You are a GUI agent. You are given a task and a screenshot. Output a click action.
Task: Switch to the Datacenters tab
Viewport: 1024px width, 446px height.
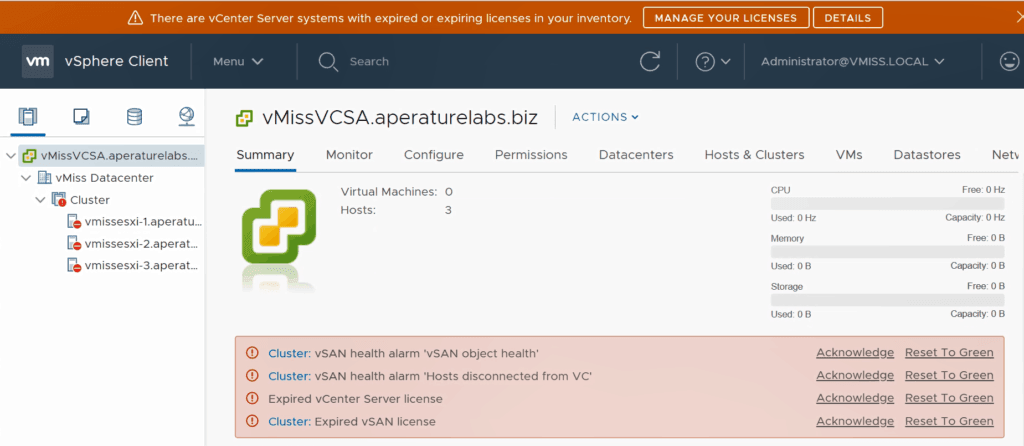coord(636,155)
